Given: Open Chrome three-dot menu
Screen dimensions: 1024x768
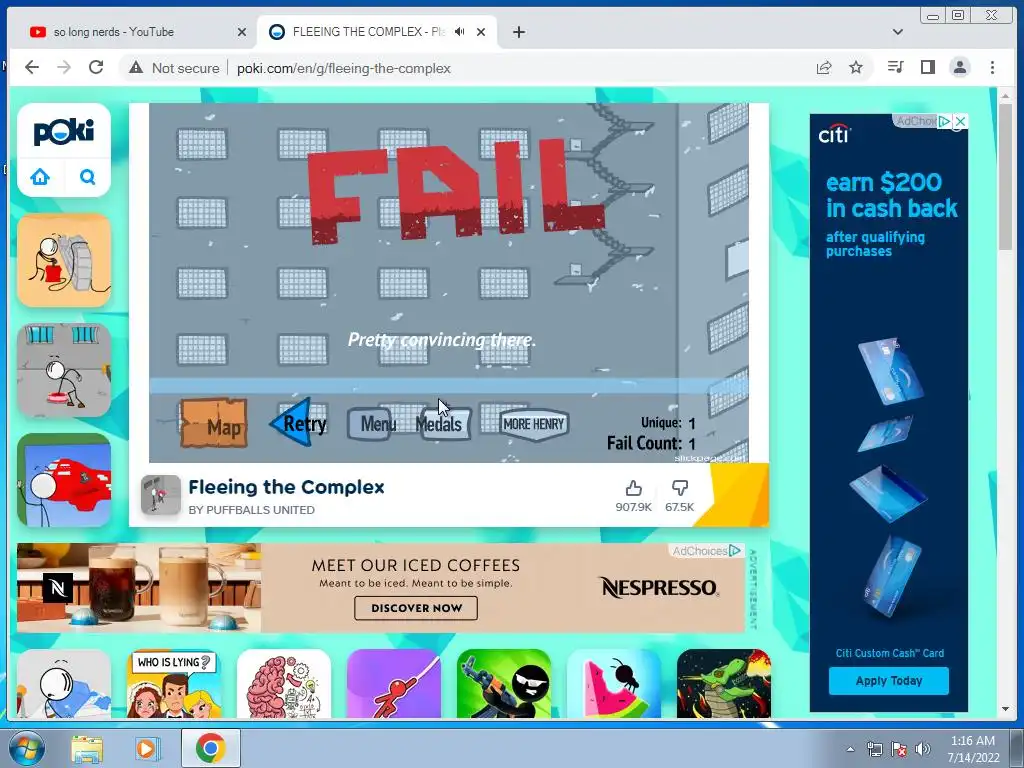Looking at the screenshot, I should [x=992, y=67].
